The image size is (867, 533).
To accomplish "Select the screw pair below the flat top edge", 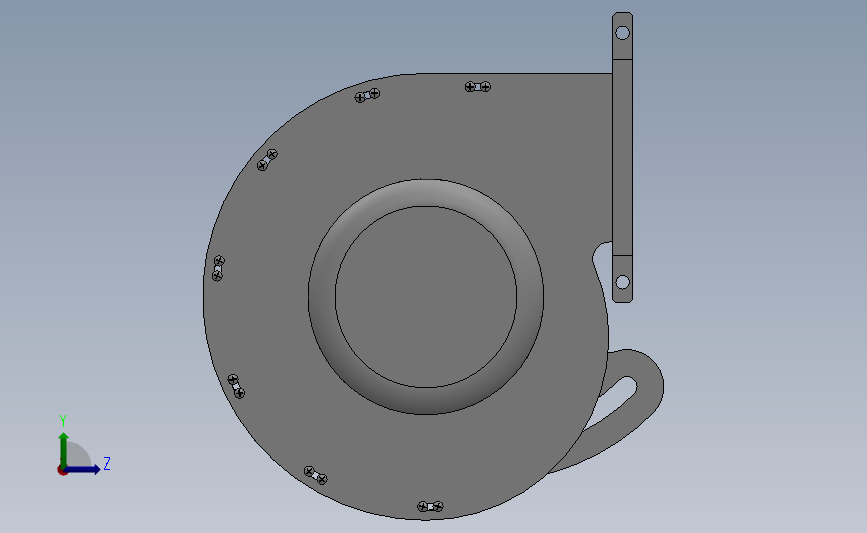I will [x=478, y=86].
